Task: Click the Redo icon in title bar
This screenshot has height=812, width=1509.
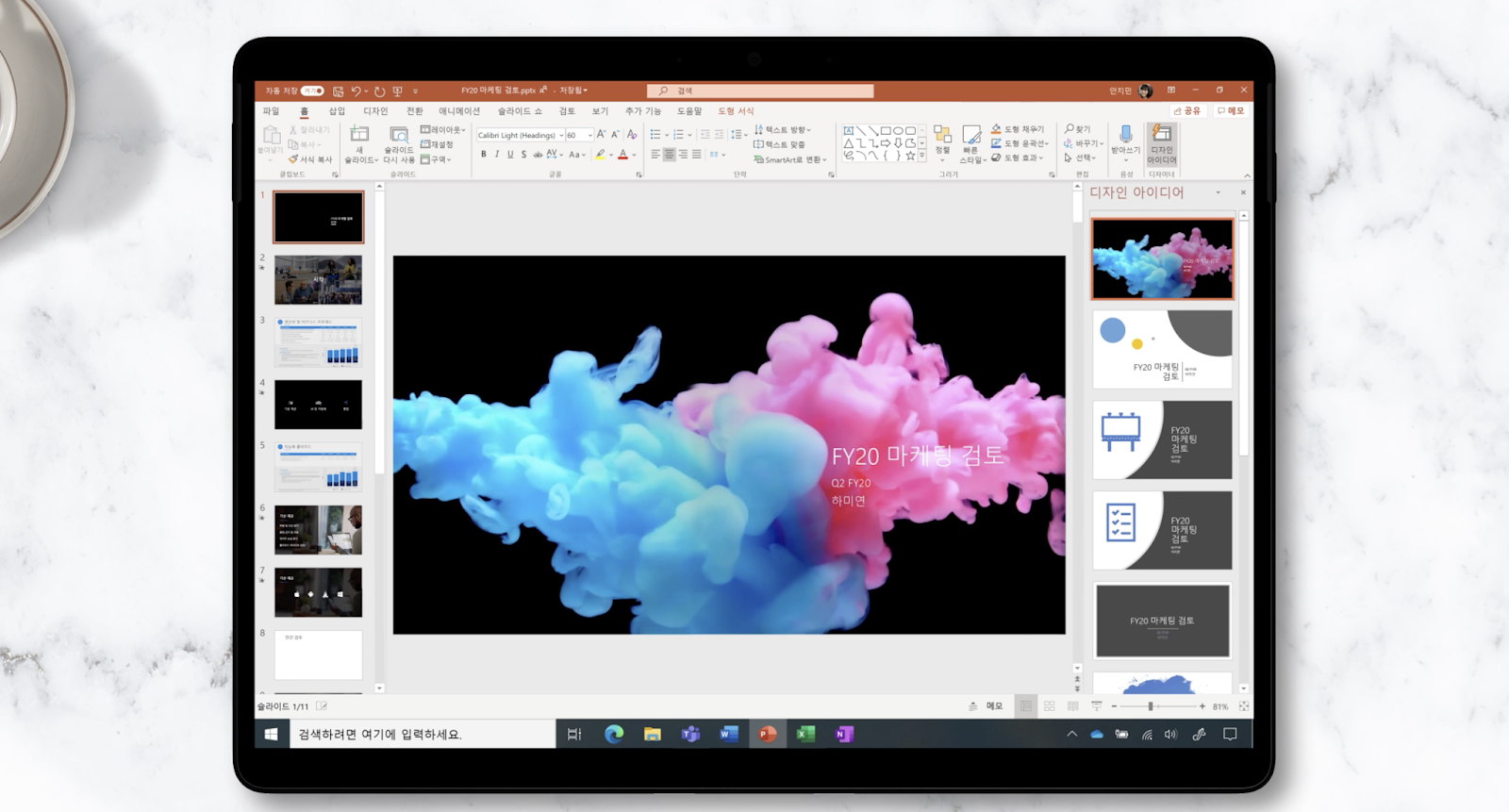Action: pyautogui.click(x=379, y=91)
